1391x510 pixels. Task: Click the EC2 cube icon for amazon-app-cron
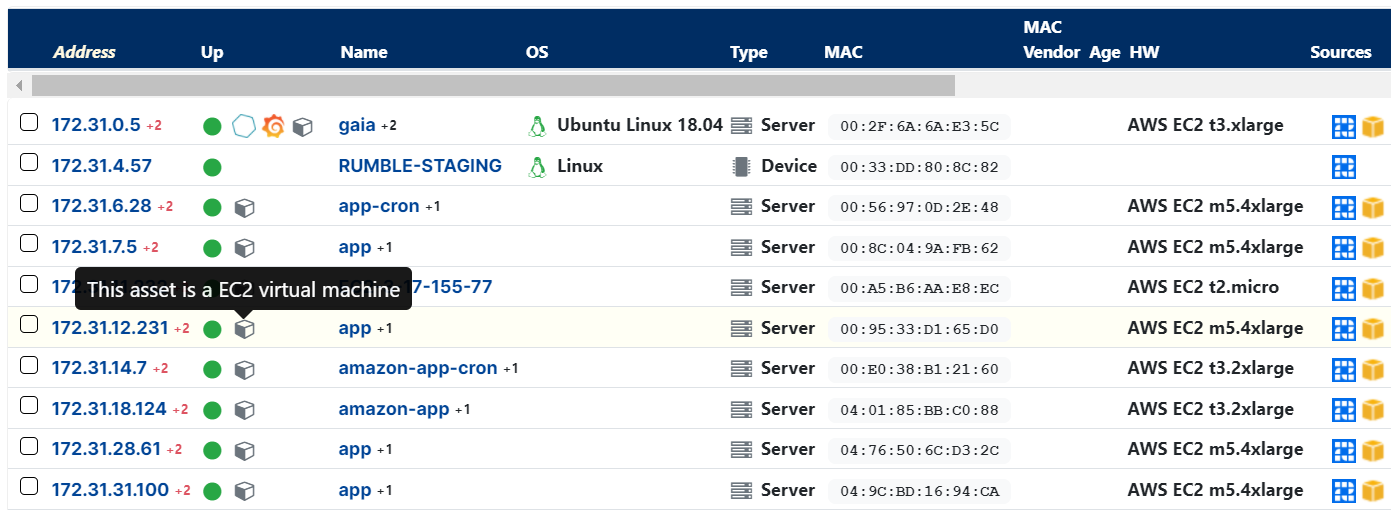point(244,369)
